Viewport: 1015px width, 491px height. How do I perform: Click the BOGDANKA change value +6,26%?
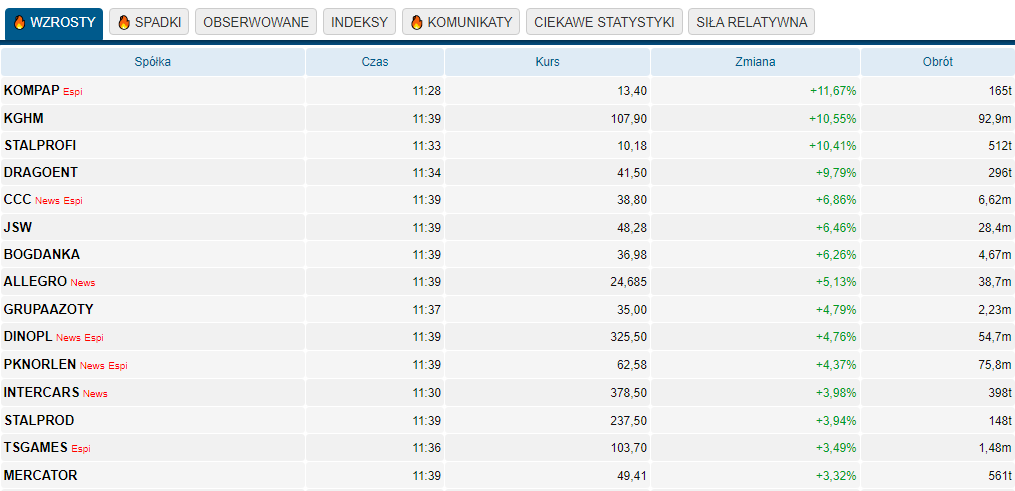836,256
